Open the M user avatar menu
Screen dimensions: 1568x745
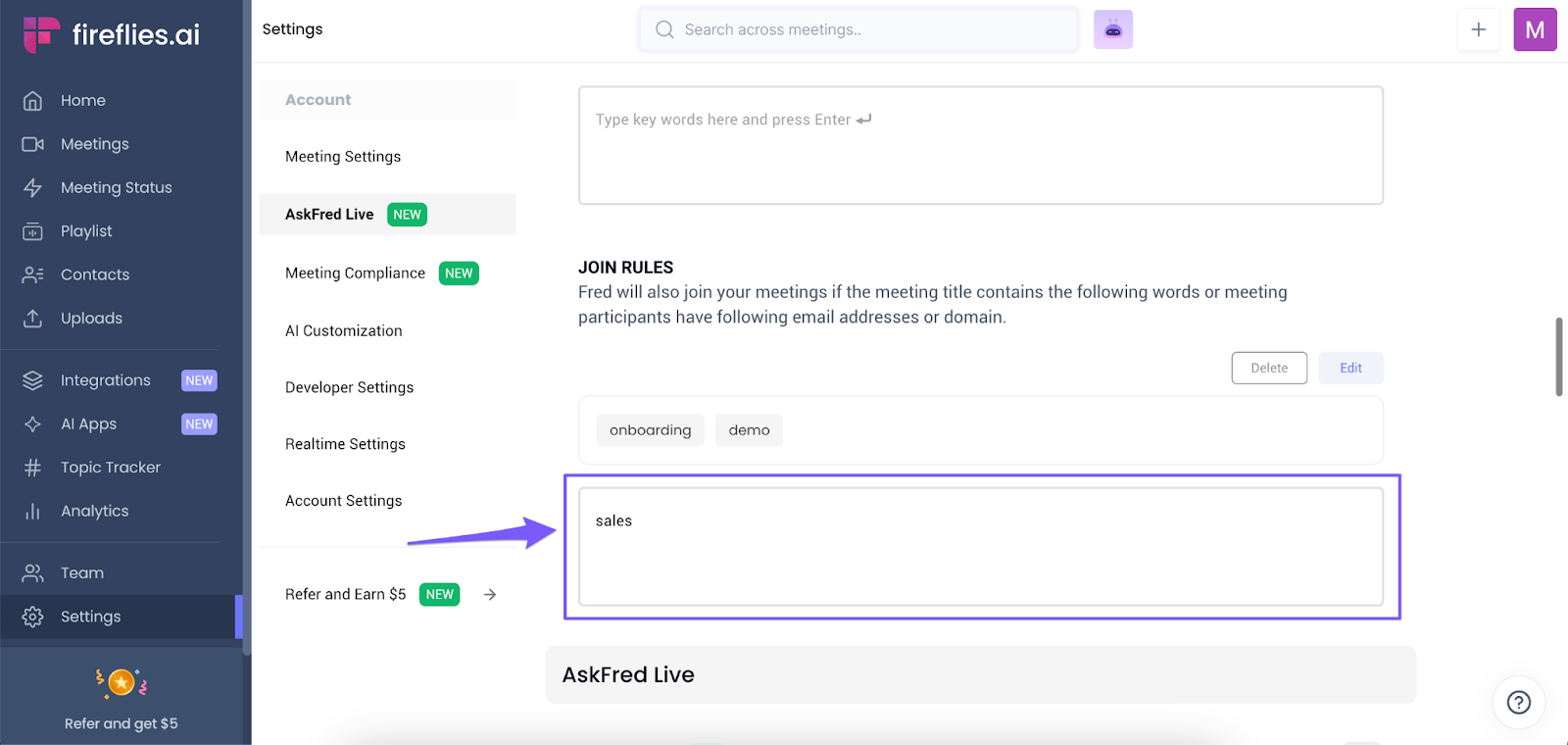[1535, 29]
